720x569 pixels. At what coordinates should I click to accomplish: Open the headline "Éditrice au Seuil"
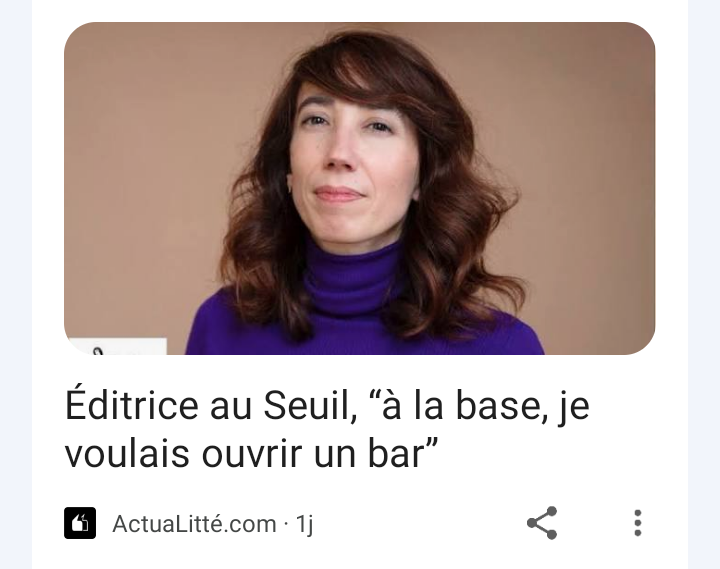coord(327,429)
